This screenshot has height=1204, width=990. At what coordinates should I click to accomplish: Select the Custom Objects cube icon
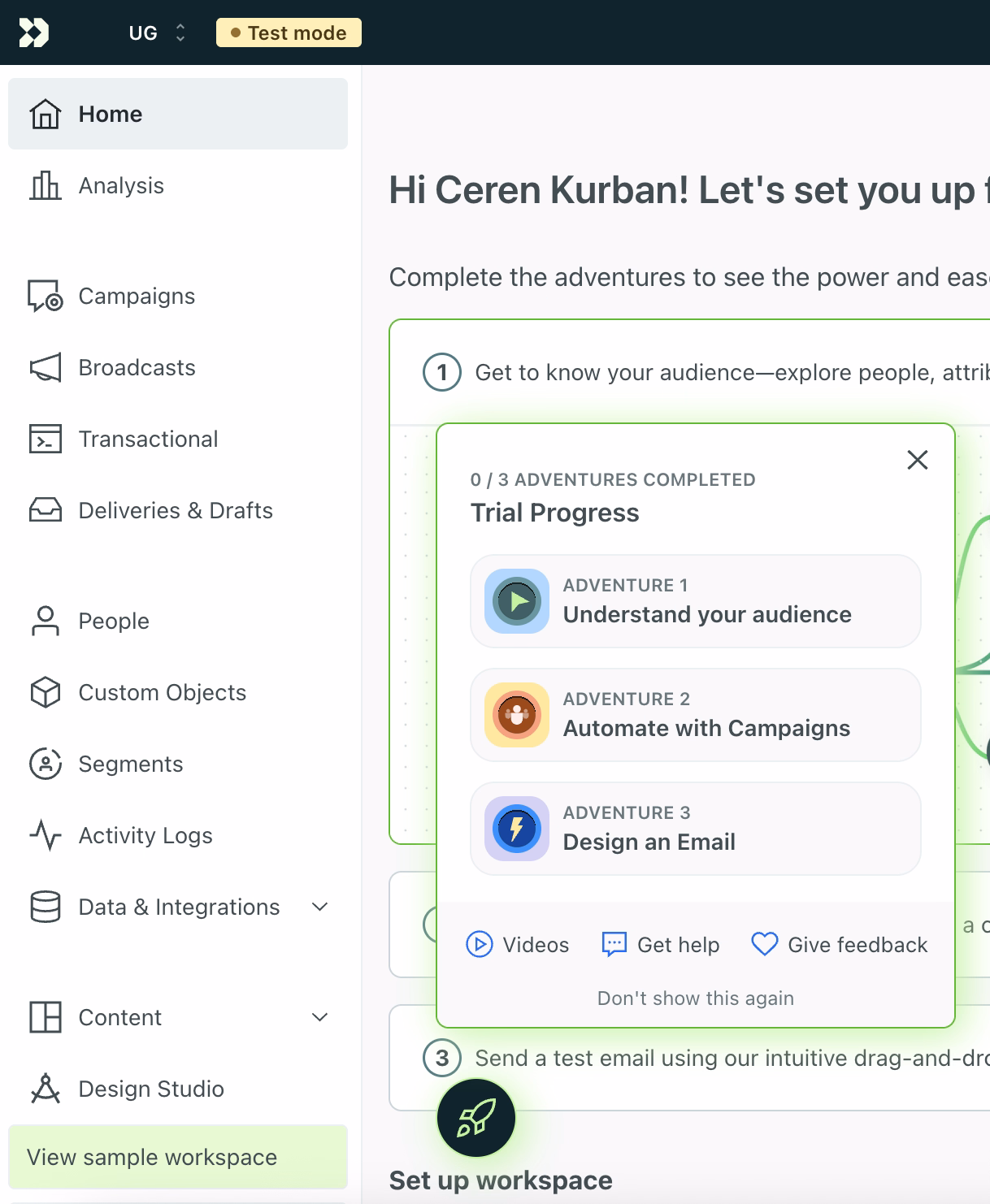tap(46, 692)
